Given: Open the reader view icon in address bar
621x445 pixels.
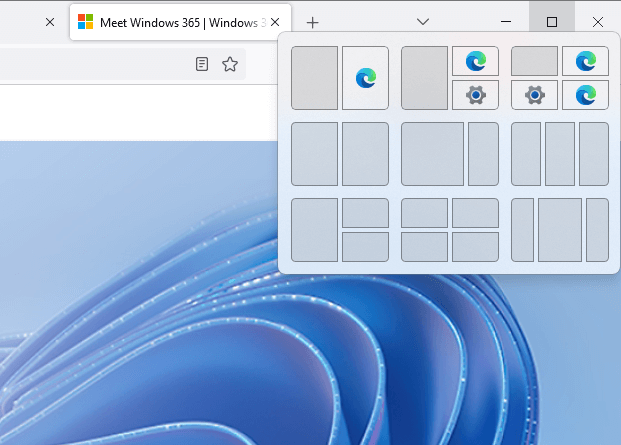Looking at the screenshot, I should tap(202, 64).
